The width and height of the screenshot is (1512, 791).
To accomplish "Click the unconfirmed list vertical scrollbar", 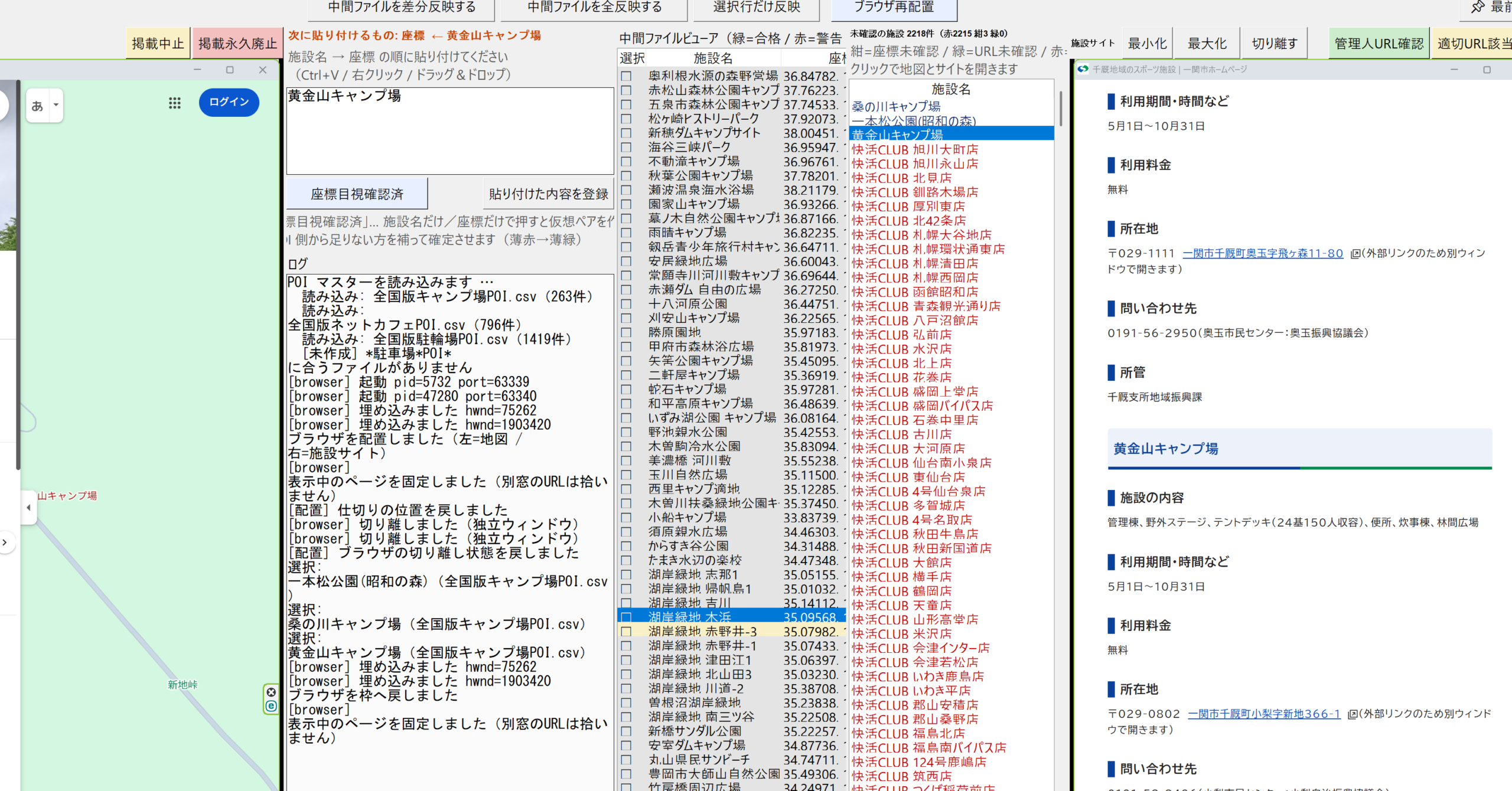I will [x=1061, y=109].
